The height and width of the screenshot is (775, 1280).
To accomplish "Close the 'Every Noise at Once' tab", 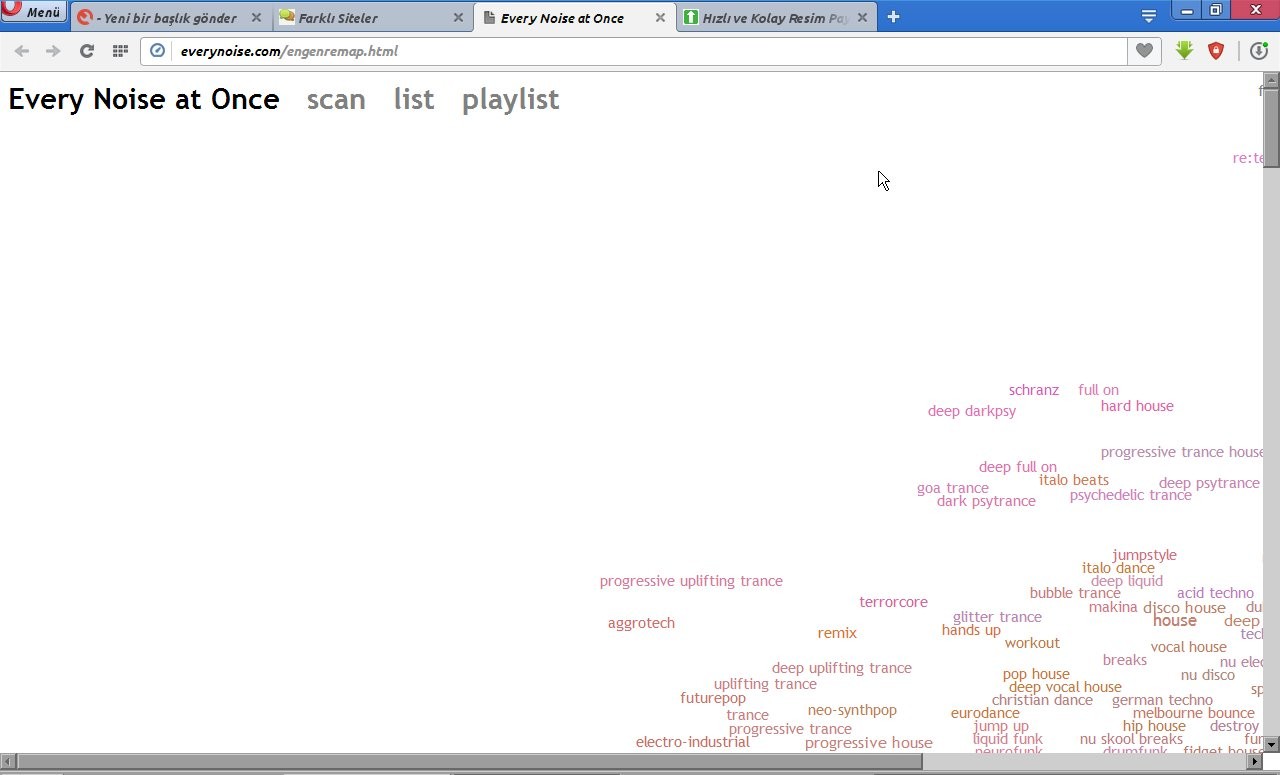I will coord(660,18).
